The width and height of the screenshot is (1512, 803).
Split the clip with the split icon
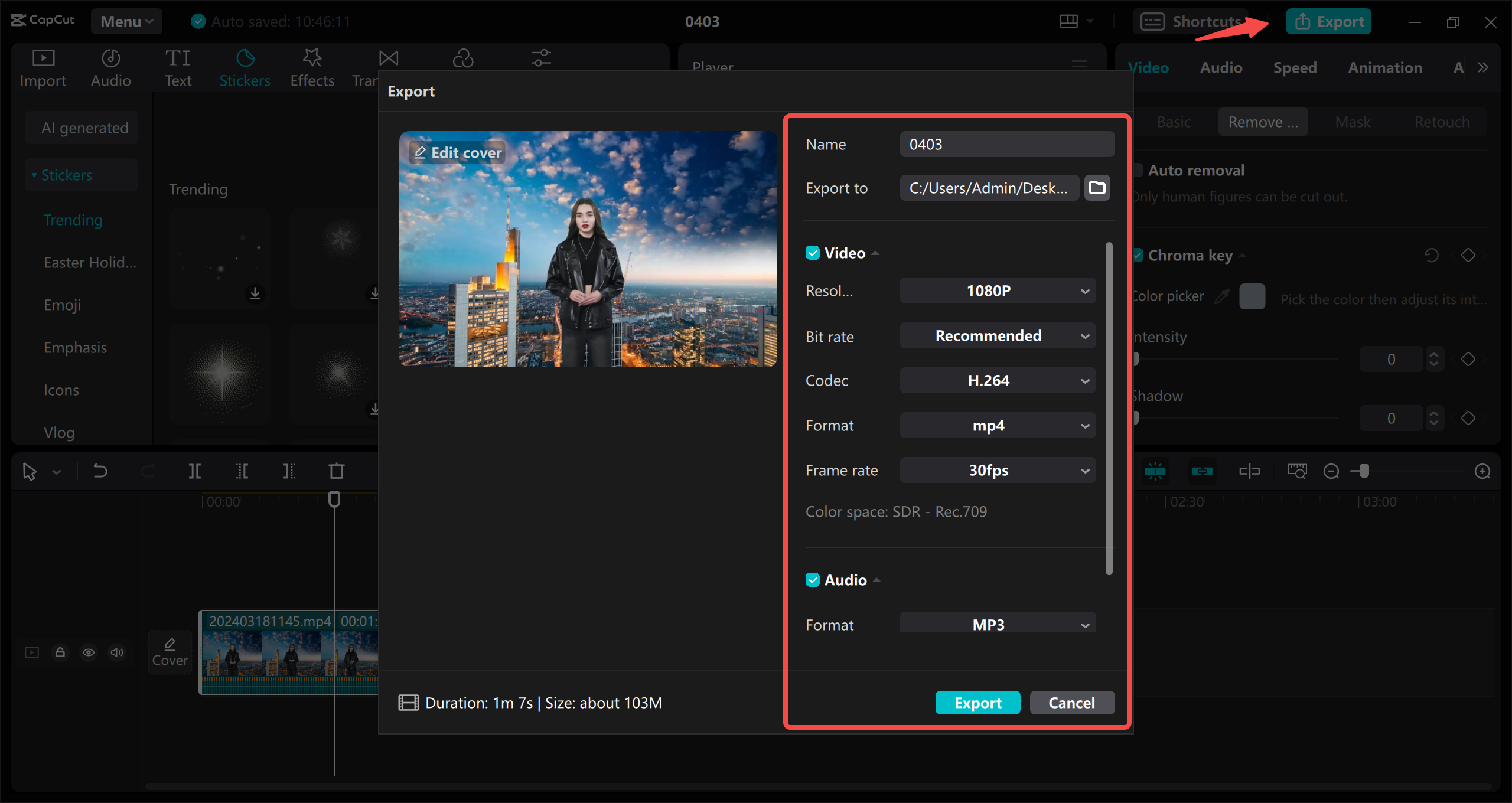tap(195, 471)
